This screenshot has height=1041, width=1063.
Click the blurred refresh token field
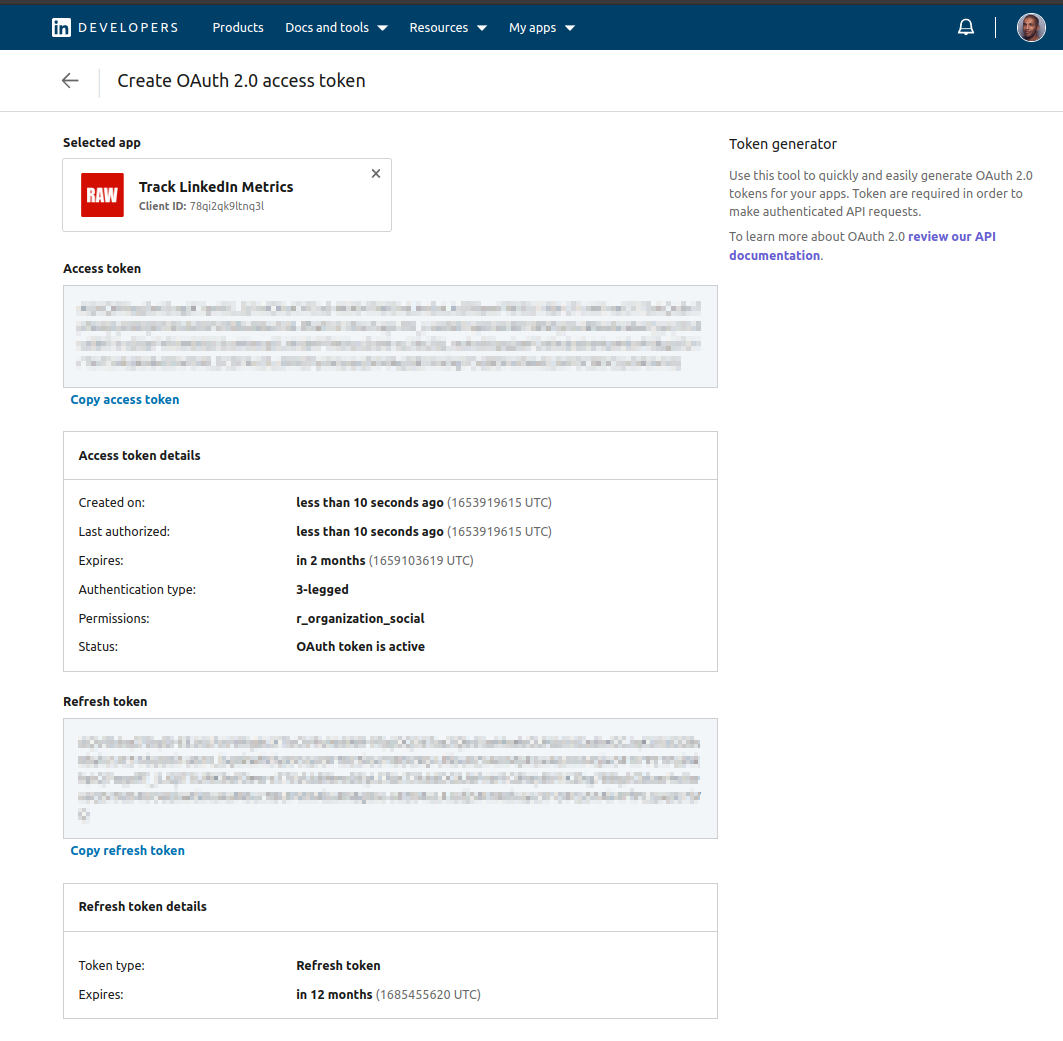tap(390, 778)
